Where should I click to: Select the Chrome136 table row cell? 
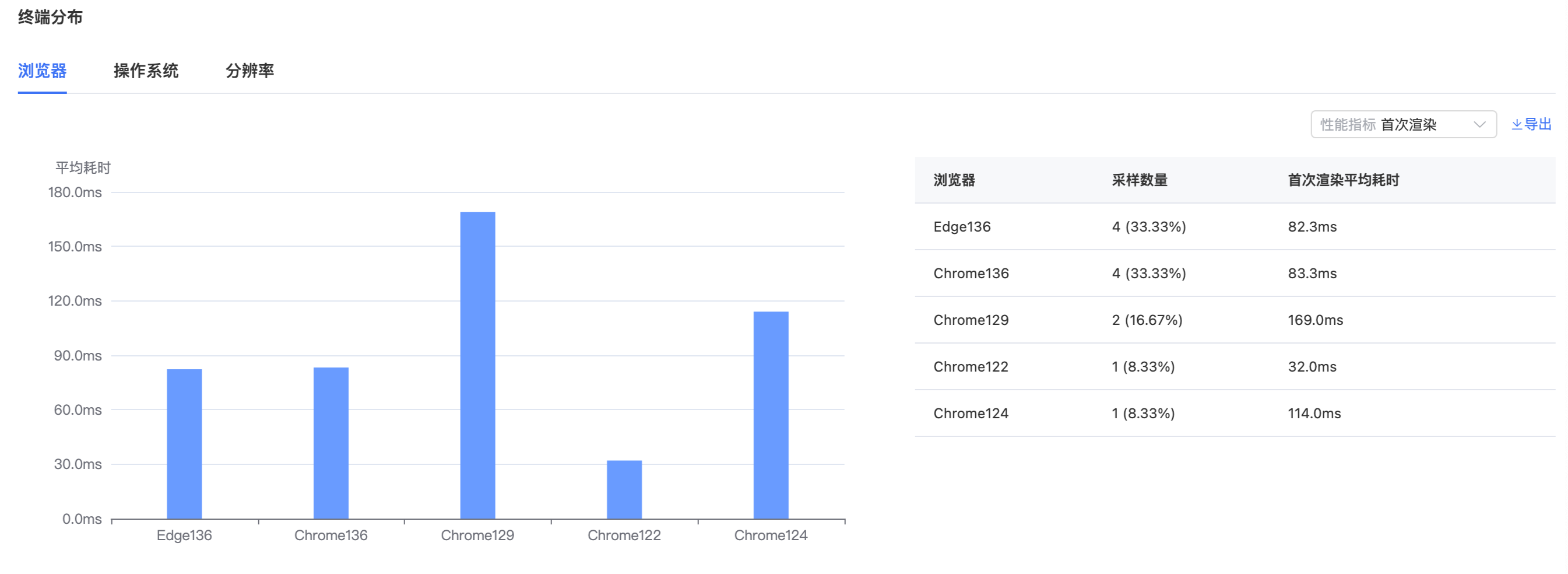point(971,274)
